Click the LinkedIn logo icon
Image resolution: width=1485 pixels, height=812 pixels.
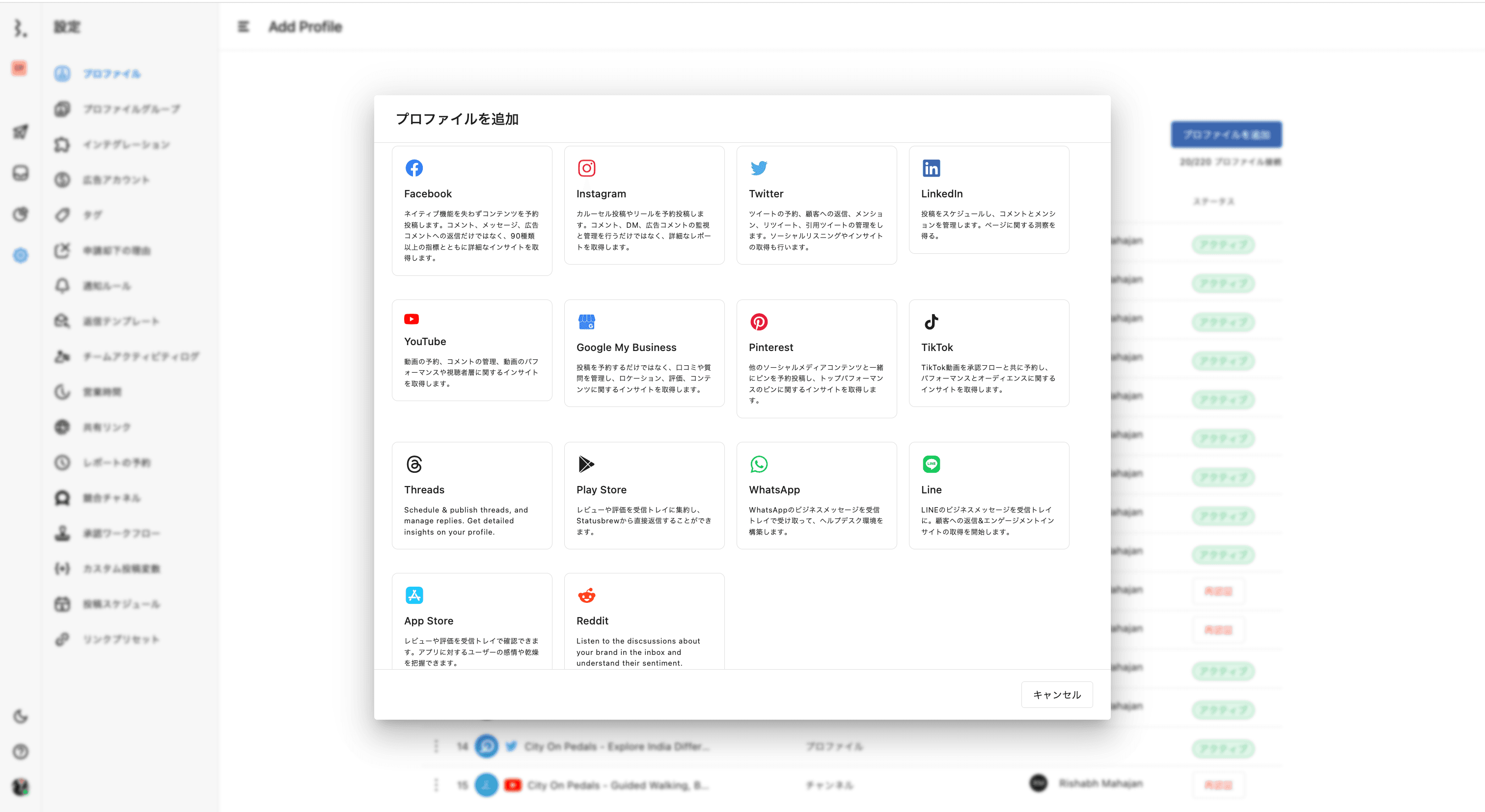click(x=931, y=168)
